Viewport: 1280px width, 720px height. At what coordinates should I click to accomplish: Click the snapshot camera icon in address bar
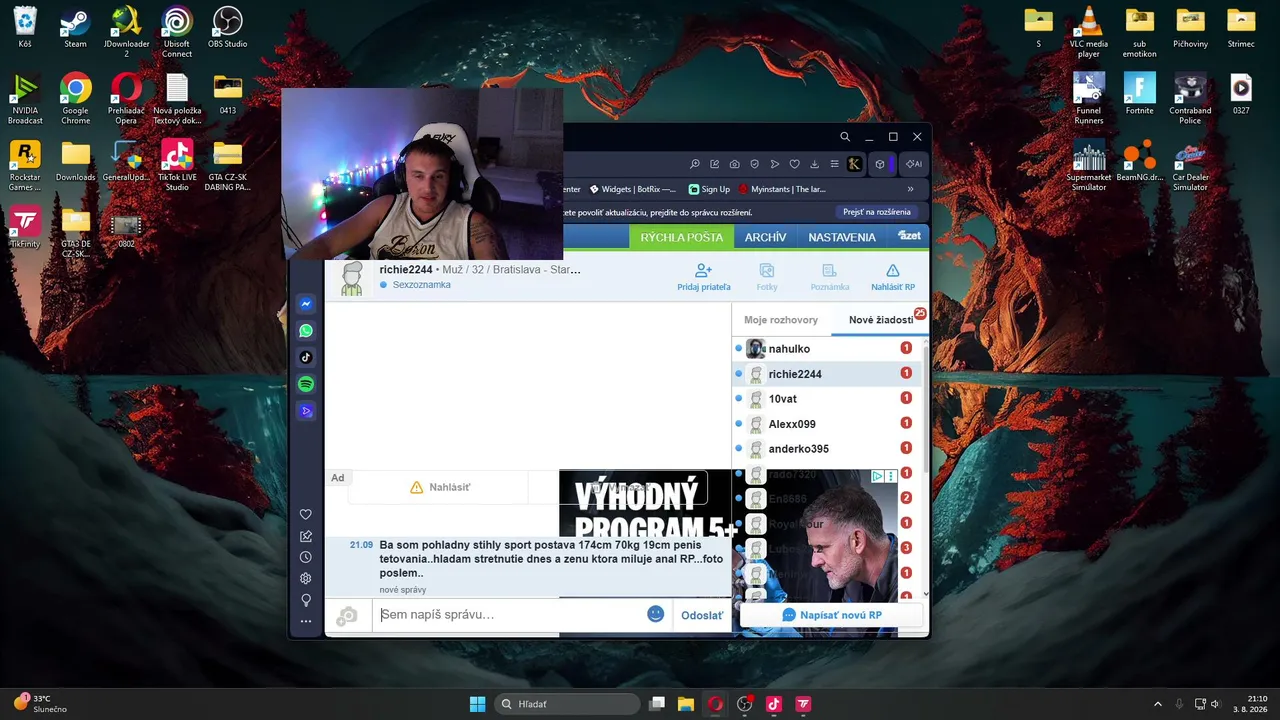click(735, 164)
